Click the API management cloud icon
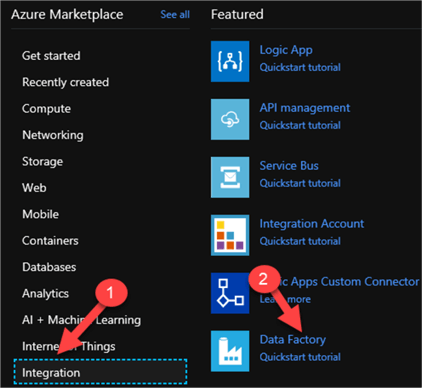Image resolution: width=422 pixels, height=388 pixels. click(230, 119)
